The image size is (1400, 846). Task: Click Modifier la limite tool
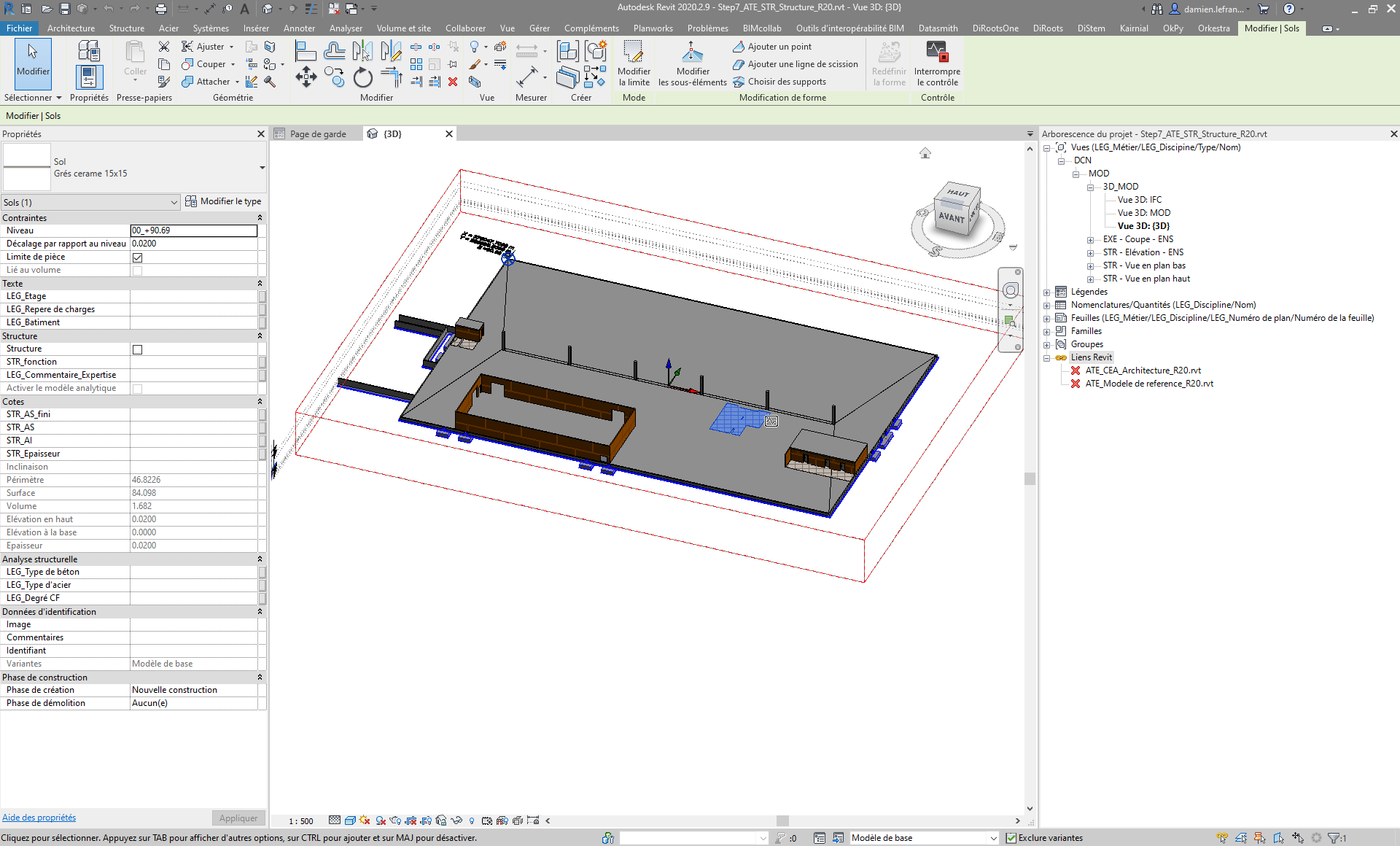634,64
